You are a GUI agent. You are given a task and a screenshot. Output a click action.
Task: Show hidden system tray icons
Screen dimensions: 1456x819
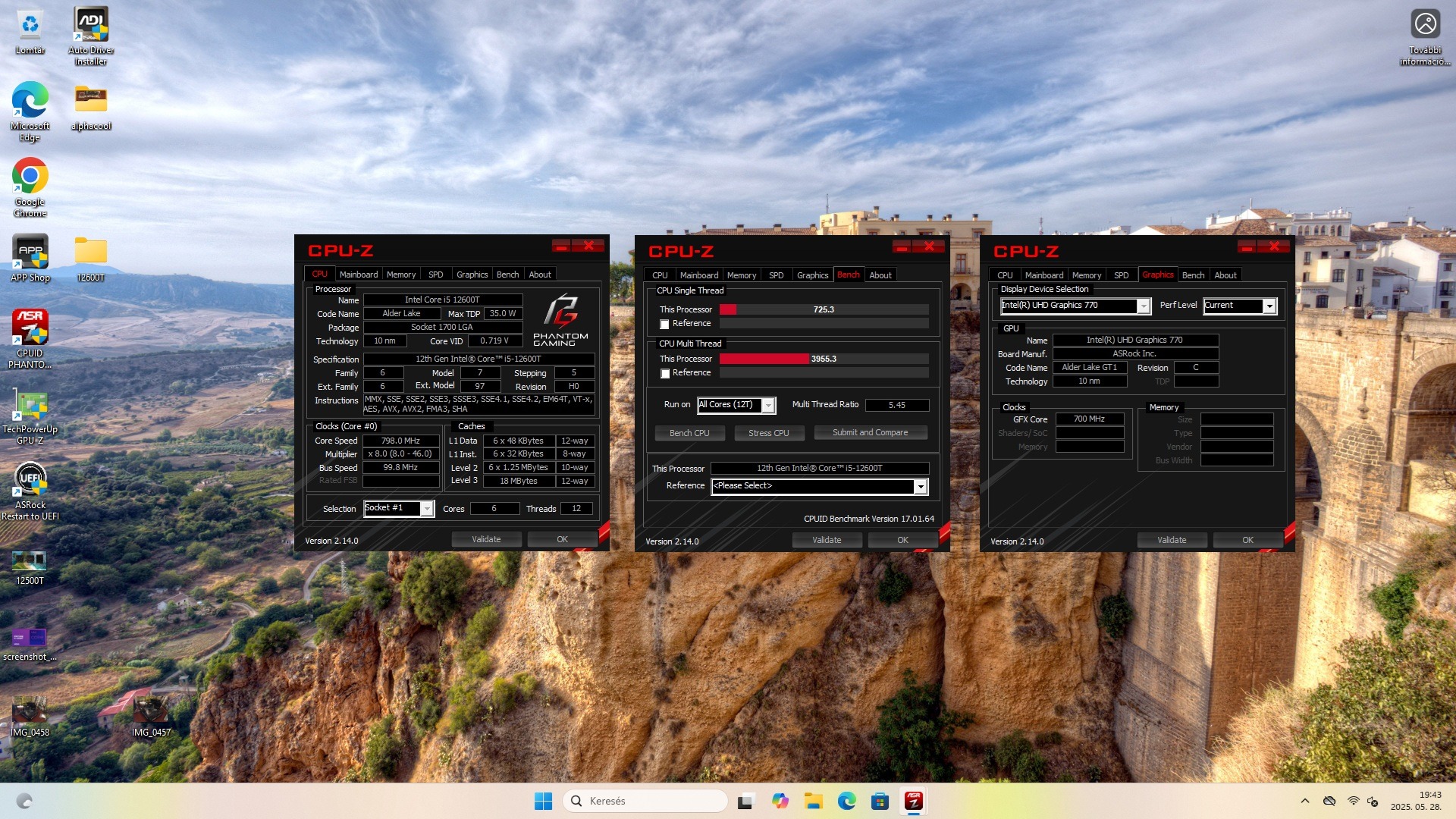click(x=1305, y=801)
